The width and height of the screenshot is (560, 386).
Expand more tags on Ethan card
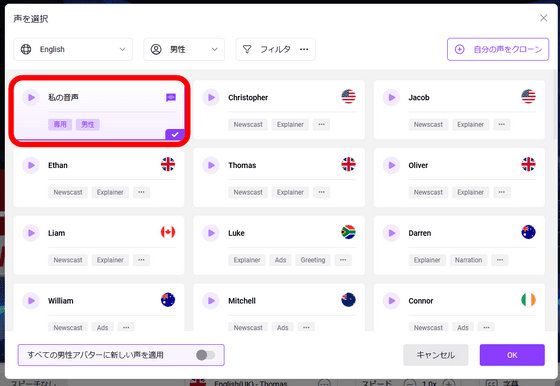tap(141, 192)
